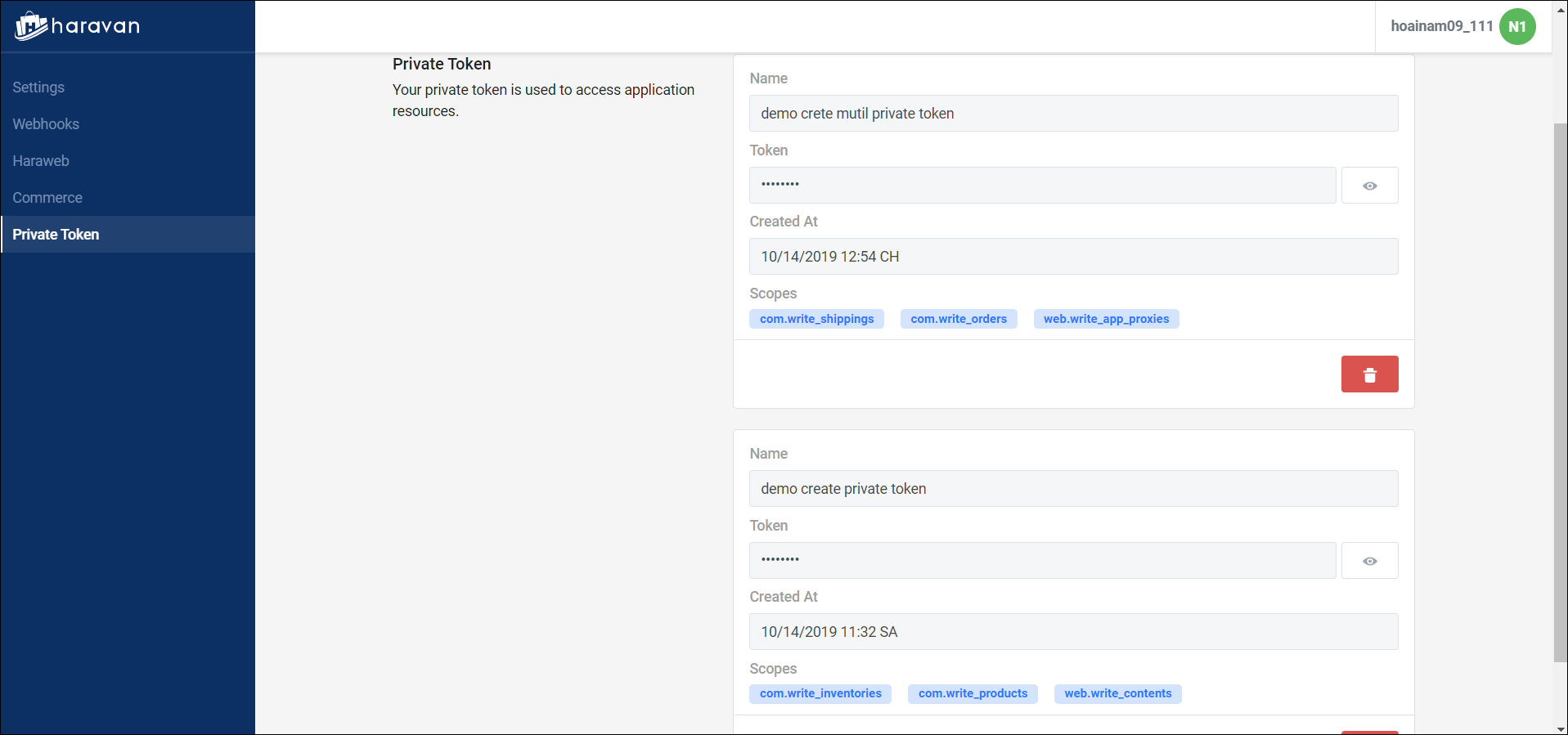Click the web.write_app_proxies scope tag
1568x735 pixels.
pos(1106,319)
